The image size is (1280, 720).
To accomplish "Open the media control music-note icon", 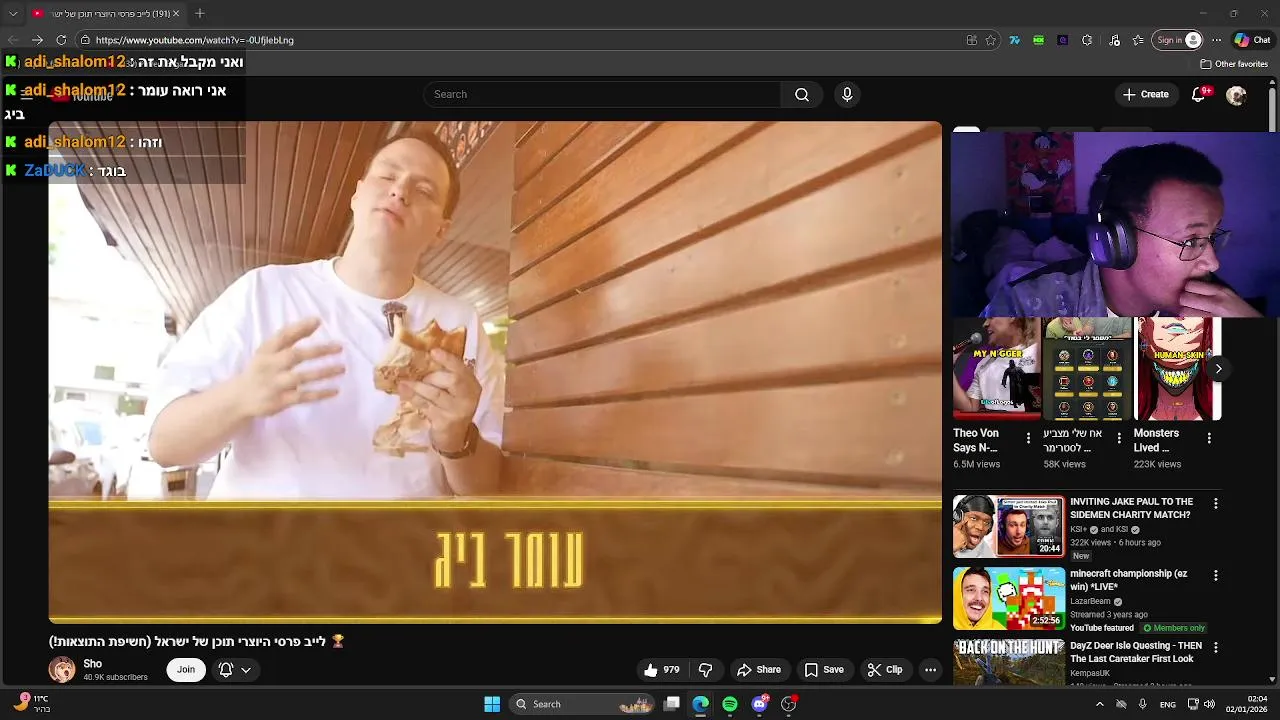I will coord(1115,40).
